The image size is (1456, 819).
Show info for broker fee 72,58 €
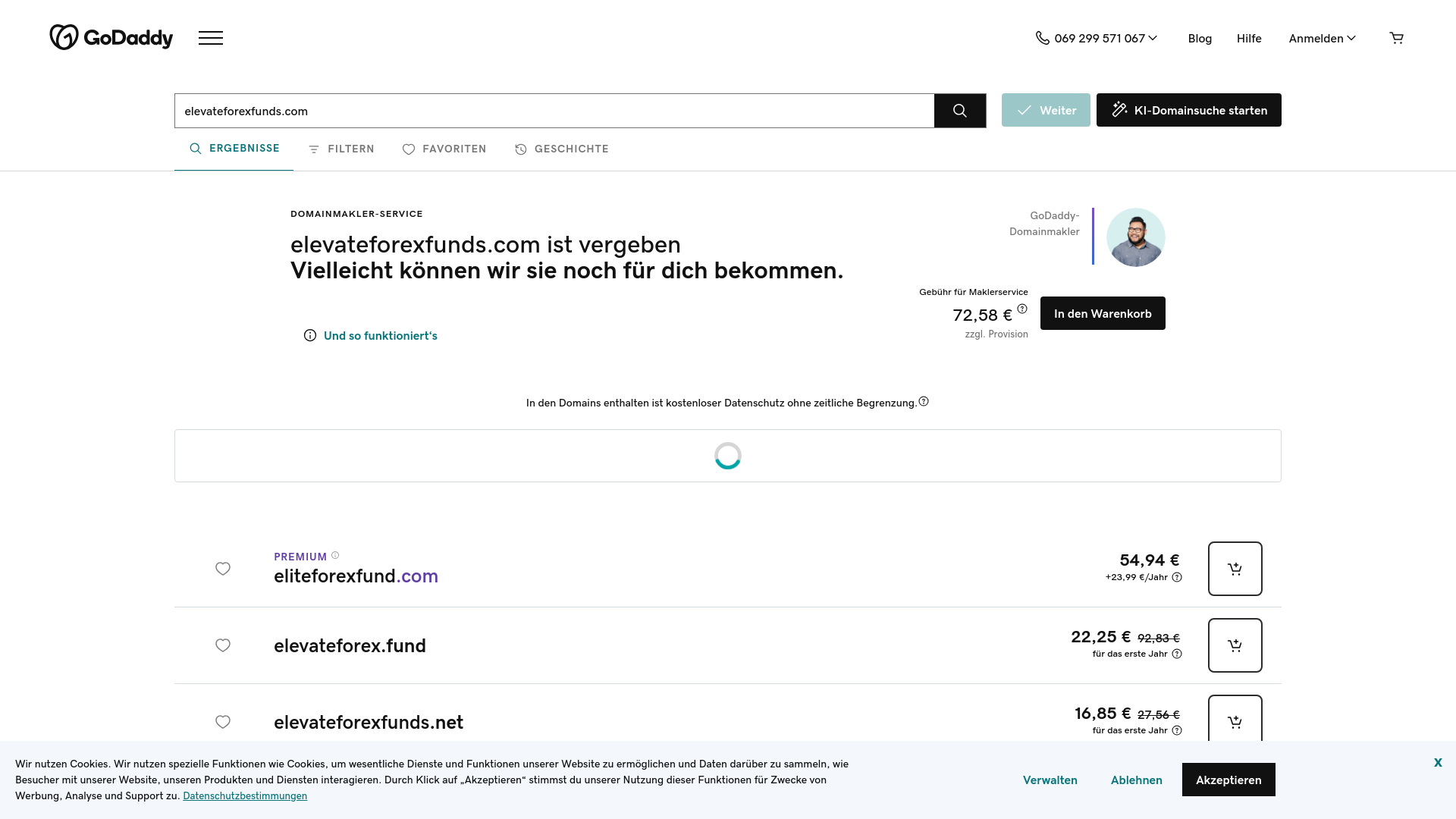click(1022, 309)
